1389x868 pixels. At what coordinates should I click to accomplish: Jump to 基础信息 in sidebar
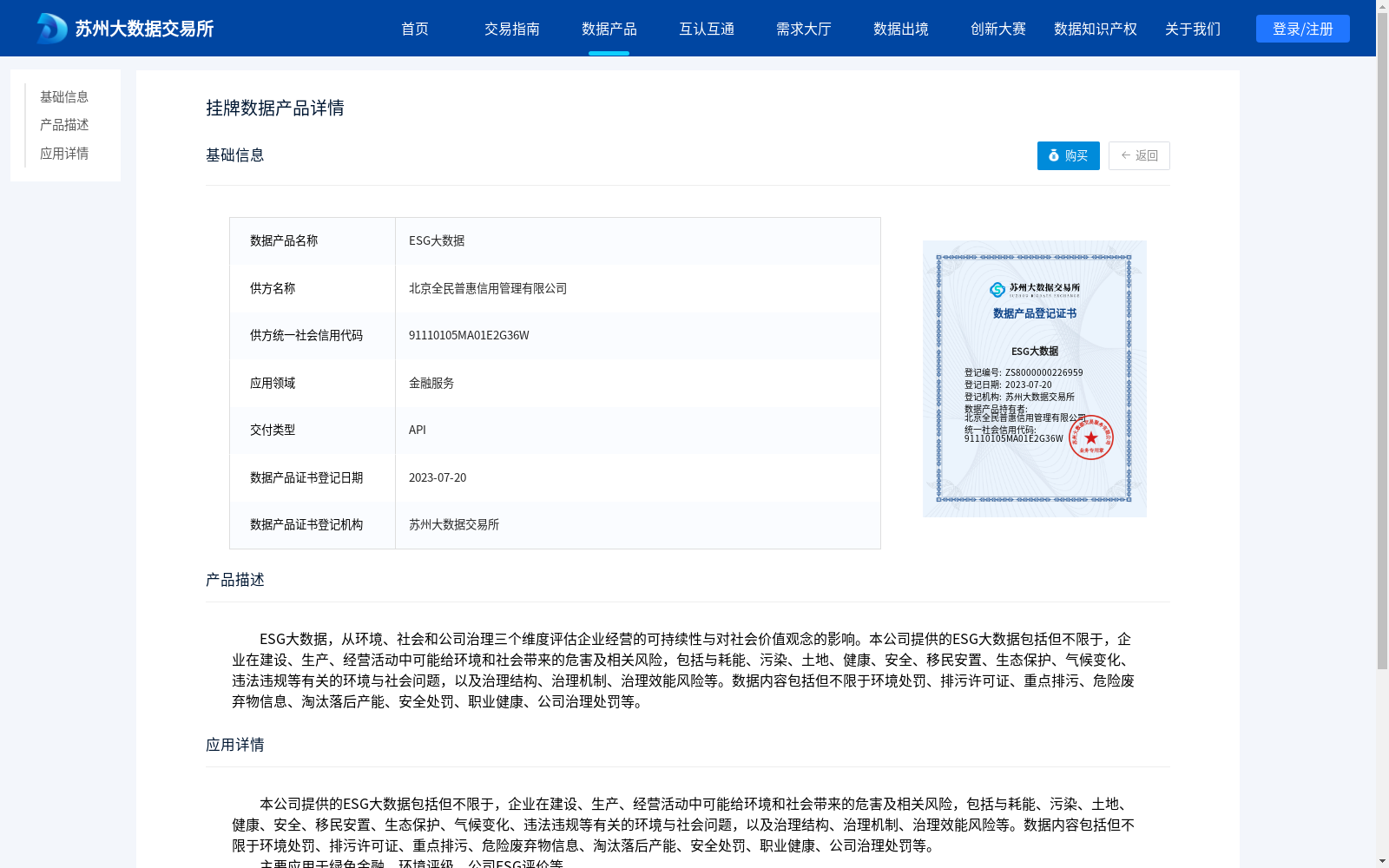pos(64,97)
